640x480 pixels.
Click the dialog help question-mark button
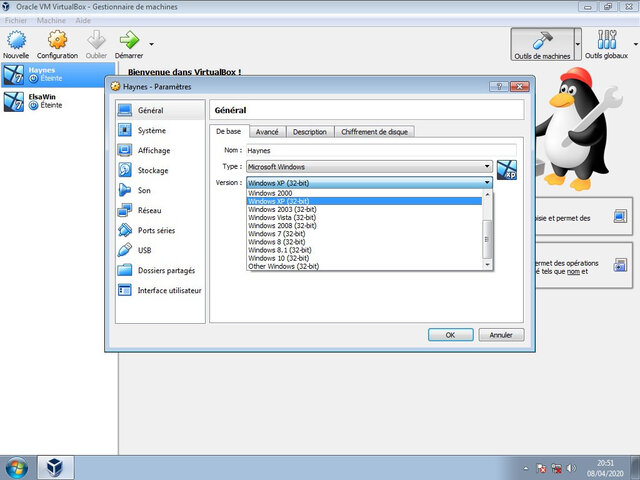(499, 87)
